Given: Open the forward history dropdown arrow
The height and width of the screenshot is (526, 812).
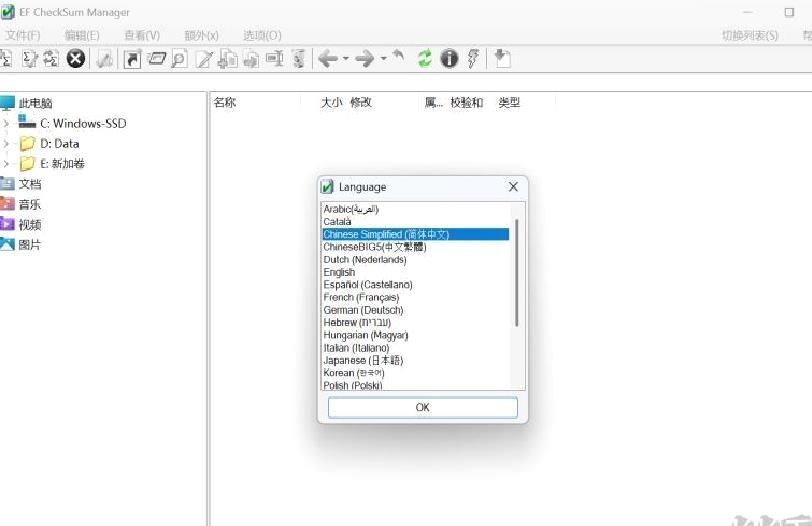Looking at the screenshot, I should coord(383,59).
